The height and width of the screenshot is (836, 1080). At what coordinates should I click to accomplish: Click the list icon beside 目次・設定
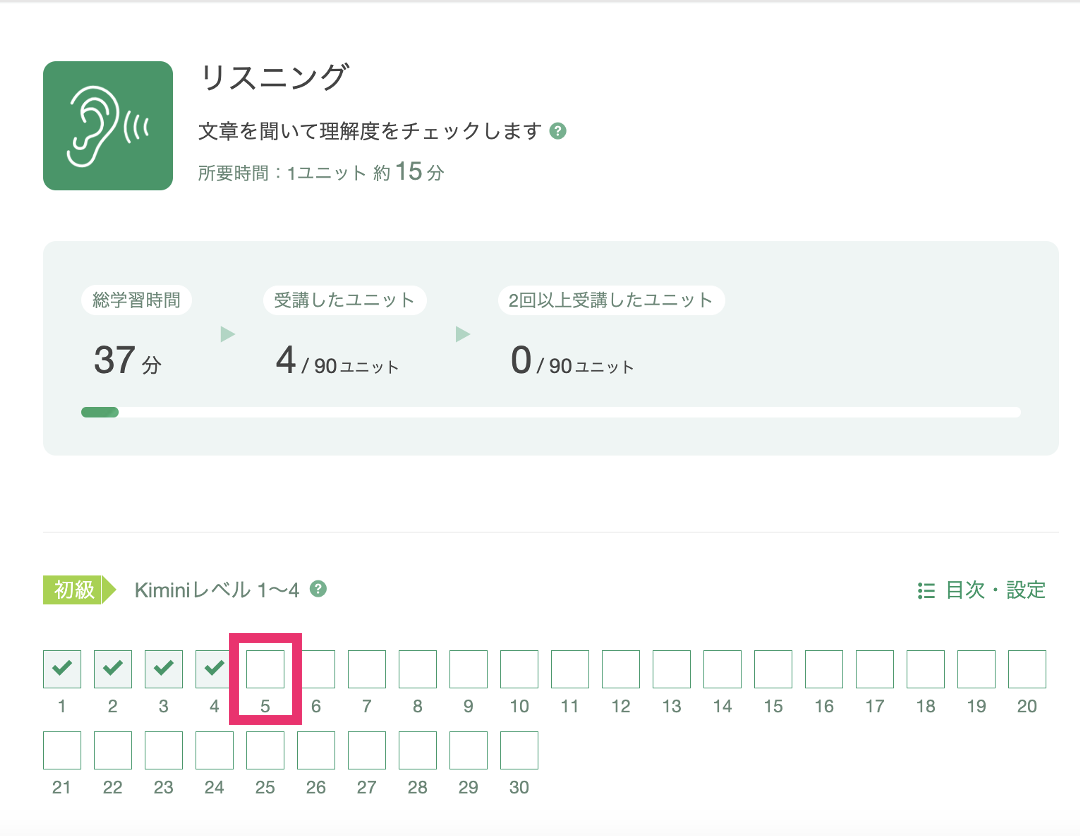pyautogui.click(x=926, y=590)
